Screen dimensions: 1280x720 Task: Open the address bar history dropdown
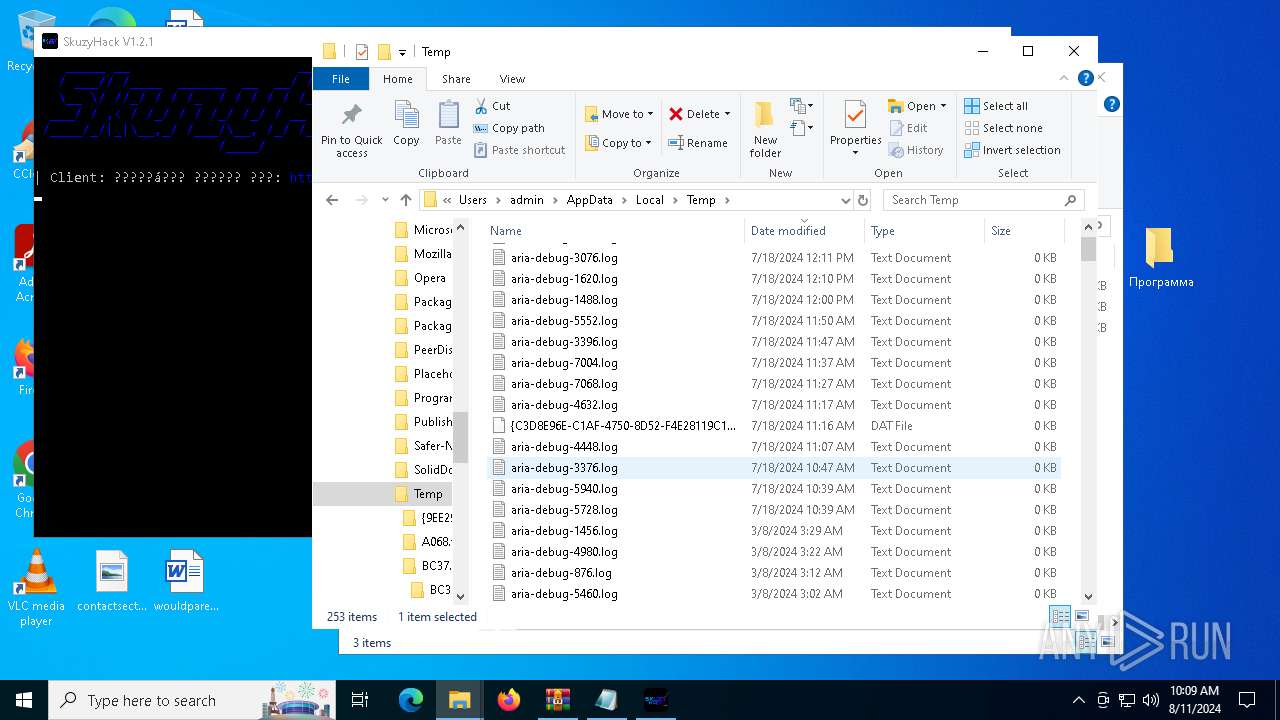845,200
